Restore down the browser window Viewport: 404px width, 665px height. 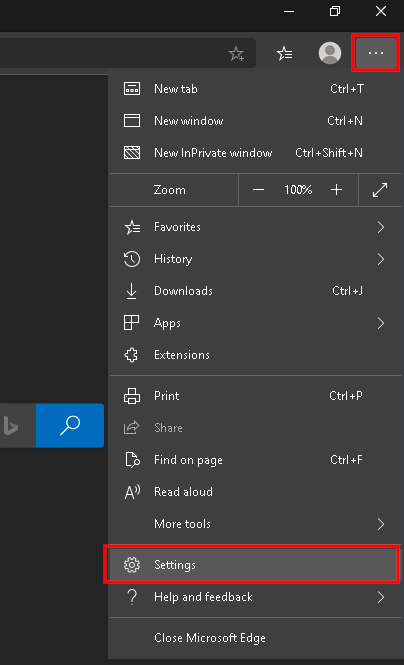tap(335, 11)
